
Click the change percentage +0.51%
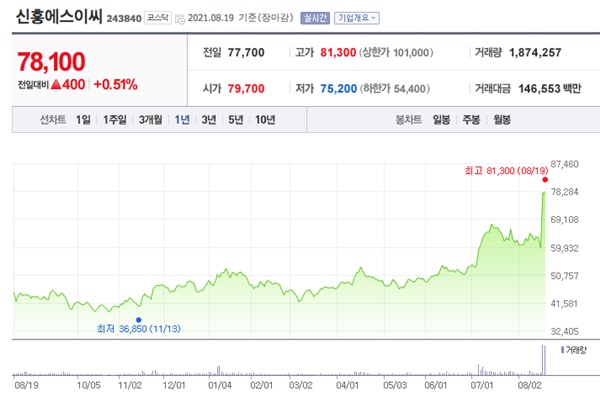(115, 85)
